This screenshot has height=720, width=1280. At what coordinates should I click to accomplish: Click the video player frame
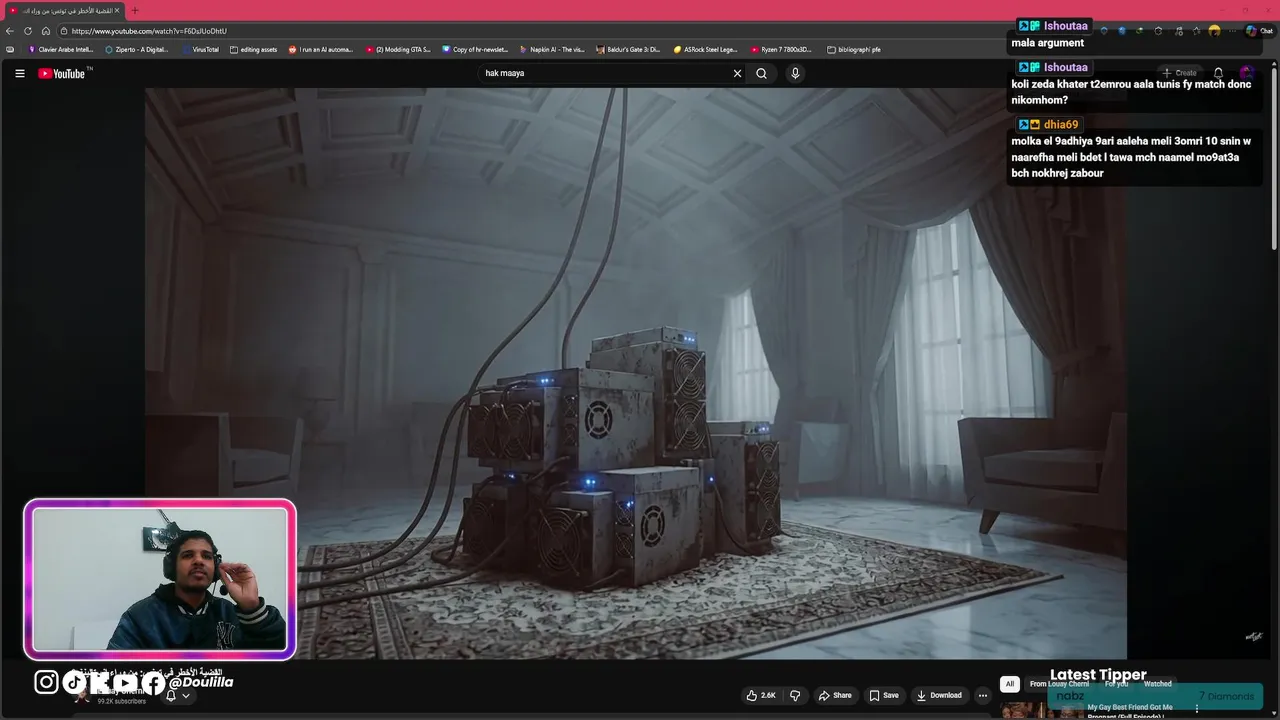(x=636, y=373)
